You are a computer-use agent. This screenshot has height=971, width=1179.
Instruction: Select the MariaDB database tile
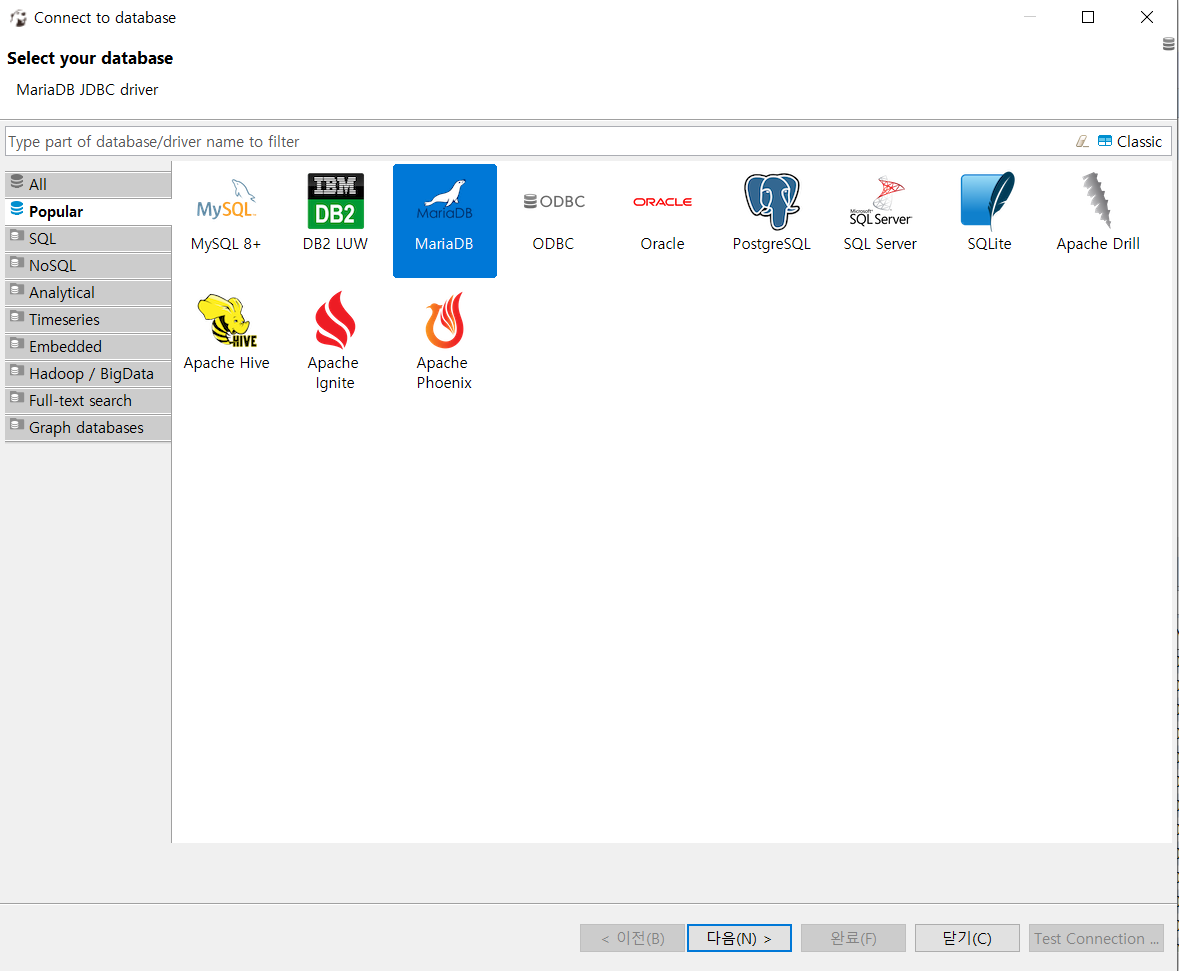coord(444,220)
